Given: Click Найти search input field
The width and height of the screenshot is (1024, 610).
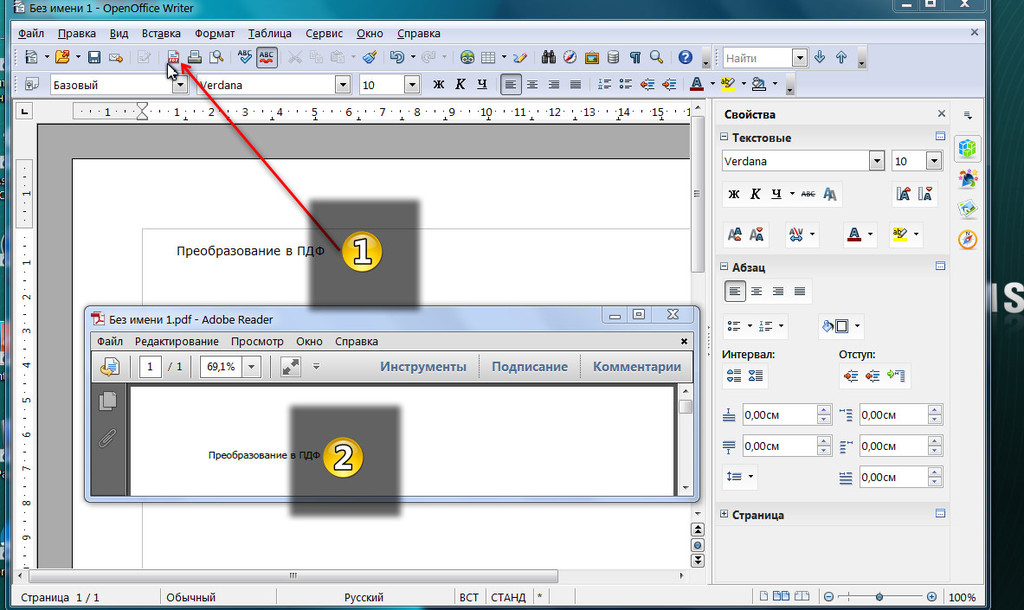Looking at the screenshot, I should [x=758, y=57].
